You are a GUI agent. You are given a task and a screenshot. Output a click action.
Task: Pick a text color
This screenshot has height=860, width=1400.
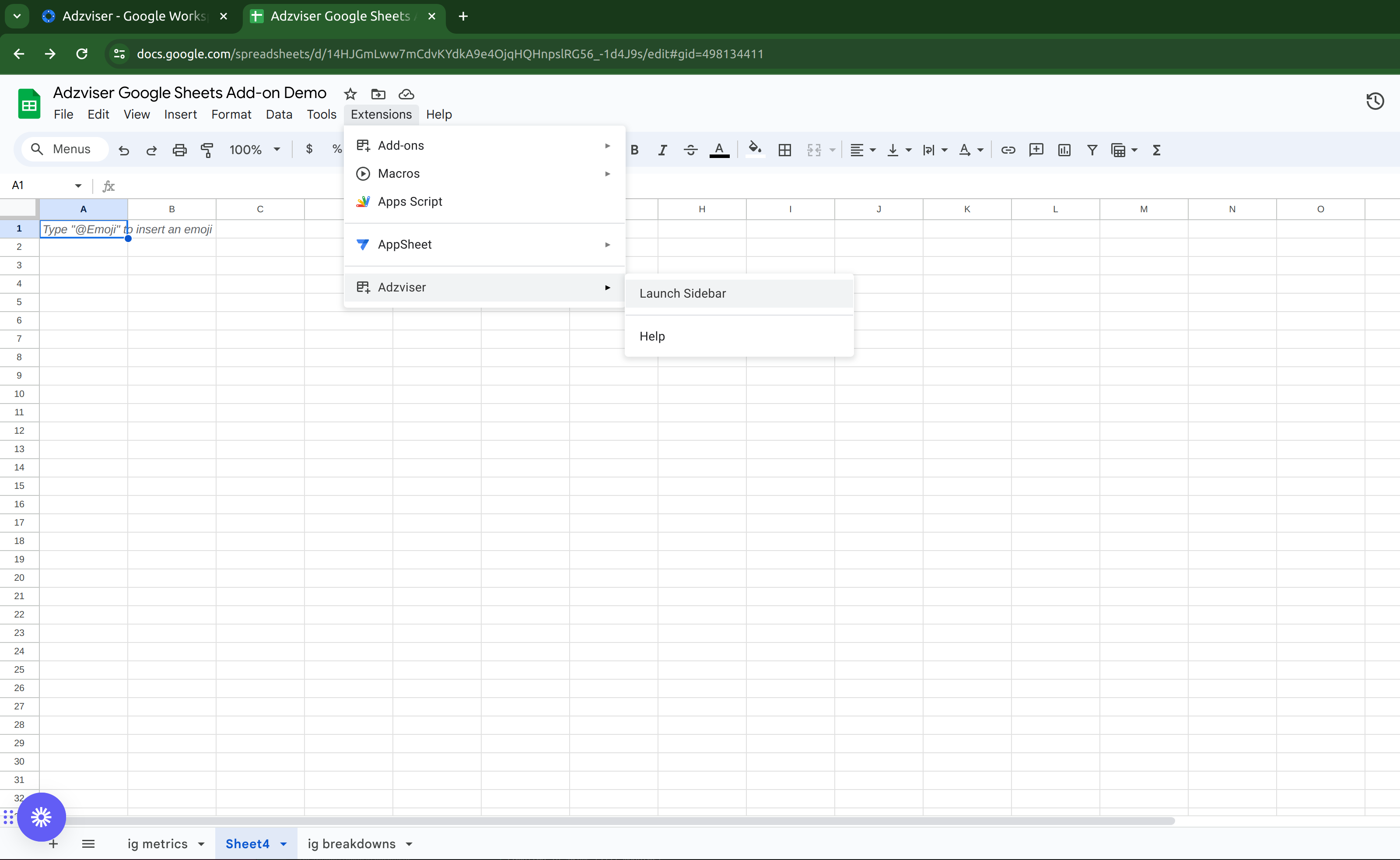[x=719, y=150]
